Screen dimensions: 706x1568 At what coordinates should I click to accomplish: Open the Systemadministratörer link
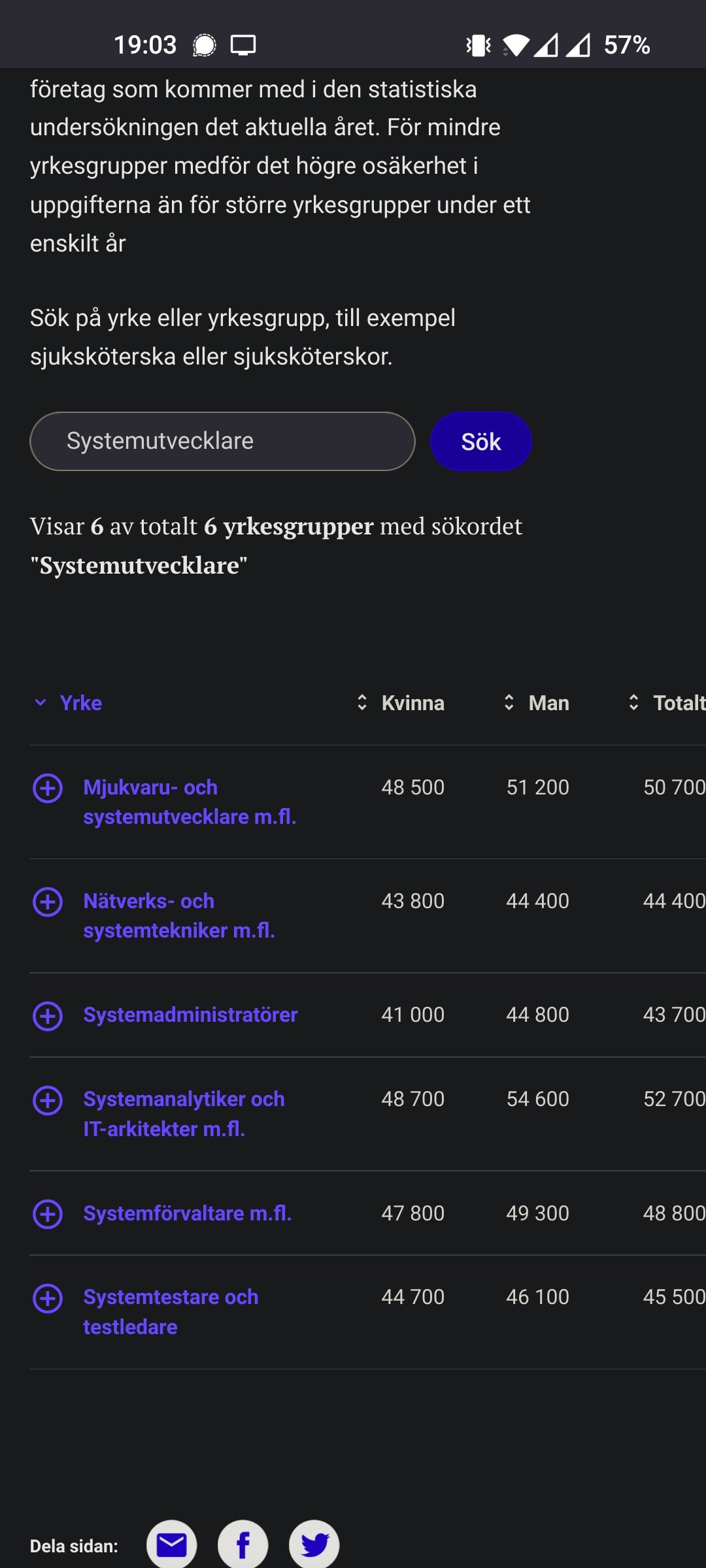coord(190,1015)
